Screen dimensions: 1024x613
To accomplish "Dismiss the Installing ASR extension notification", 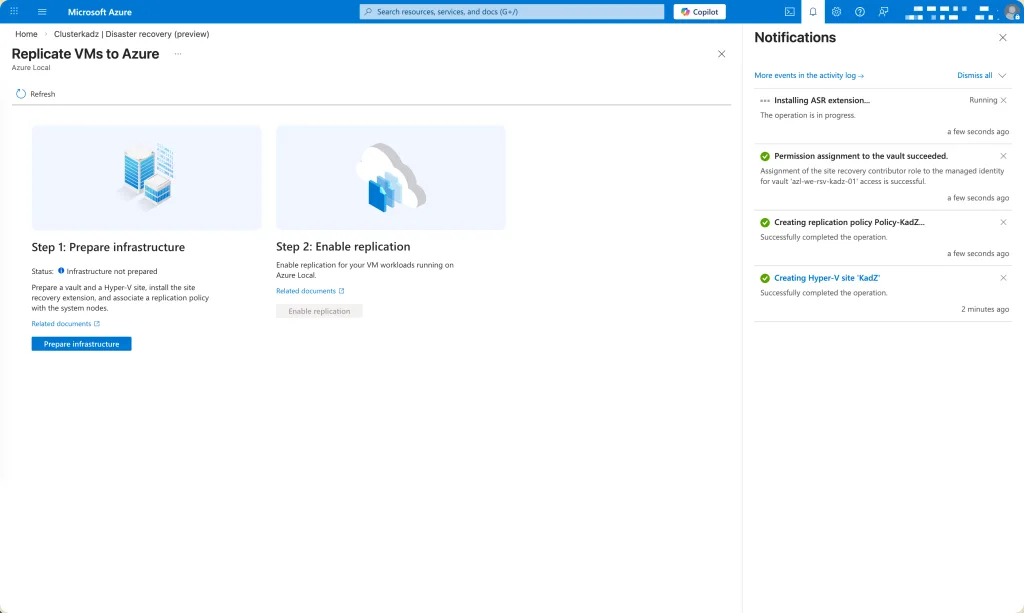I will click(1004, 100).
